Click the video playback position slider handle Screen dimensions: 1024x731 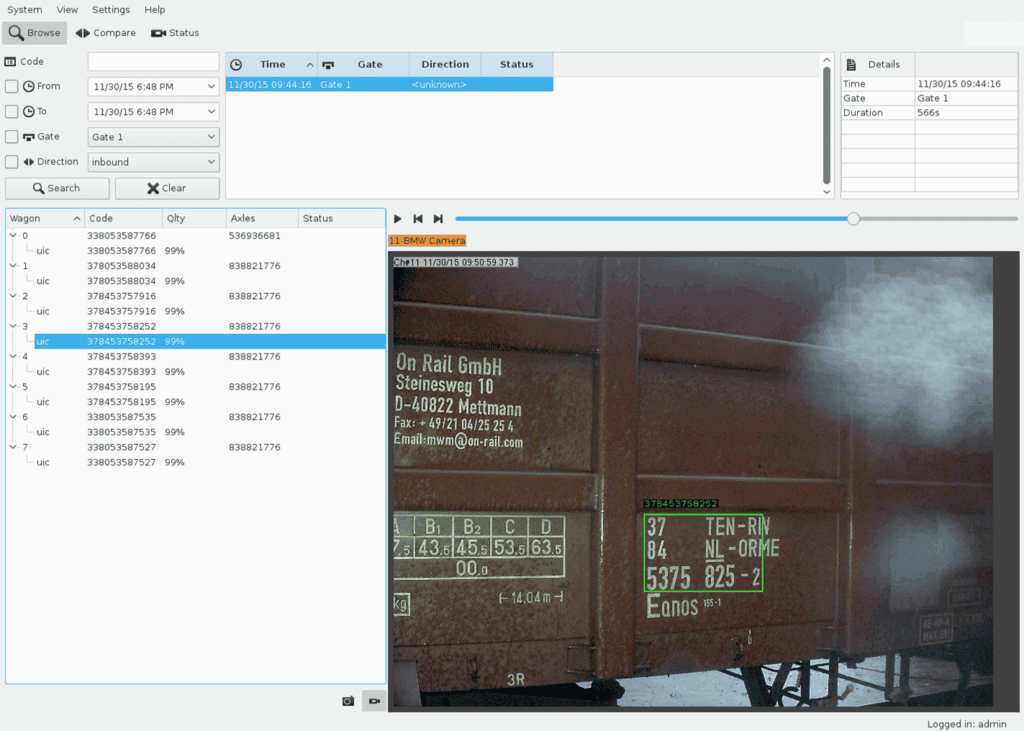tap(854, 219)
